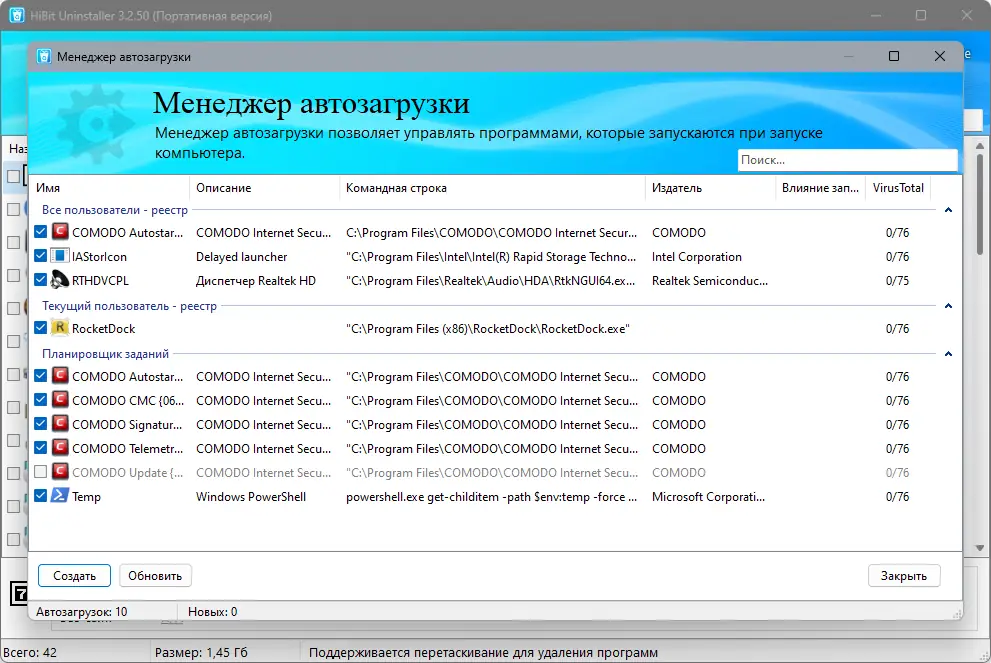
Task: Focus the Поиск search field
Action: click(x=847, y=160)
